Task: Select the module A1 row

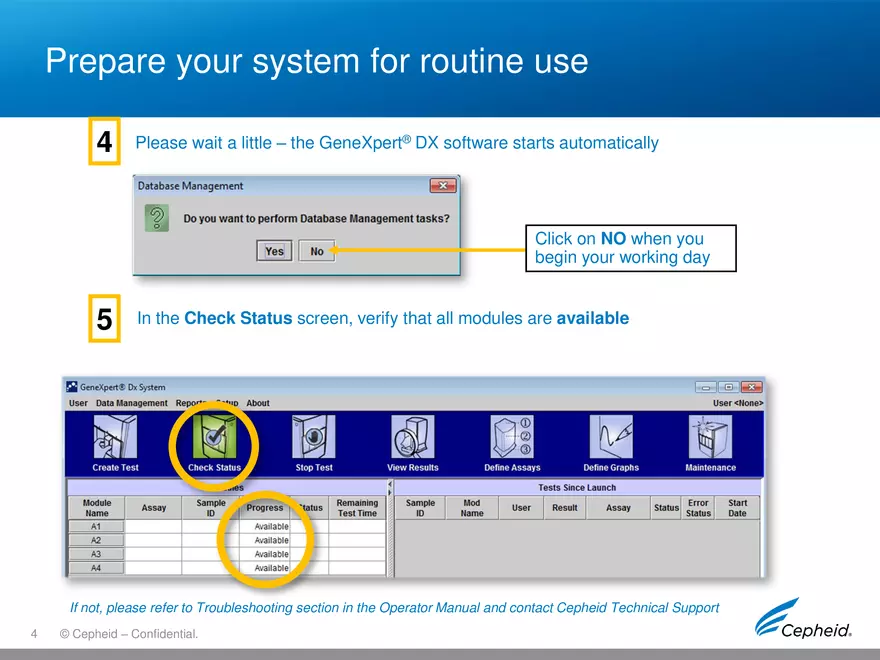Action: pos(96,526)
